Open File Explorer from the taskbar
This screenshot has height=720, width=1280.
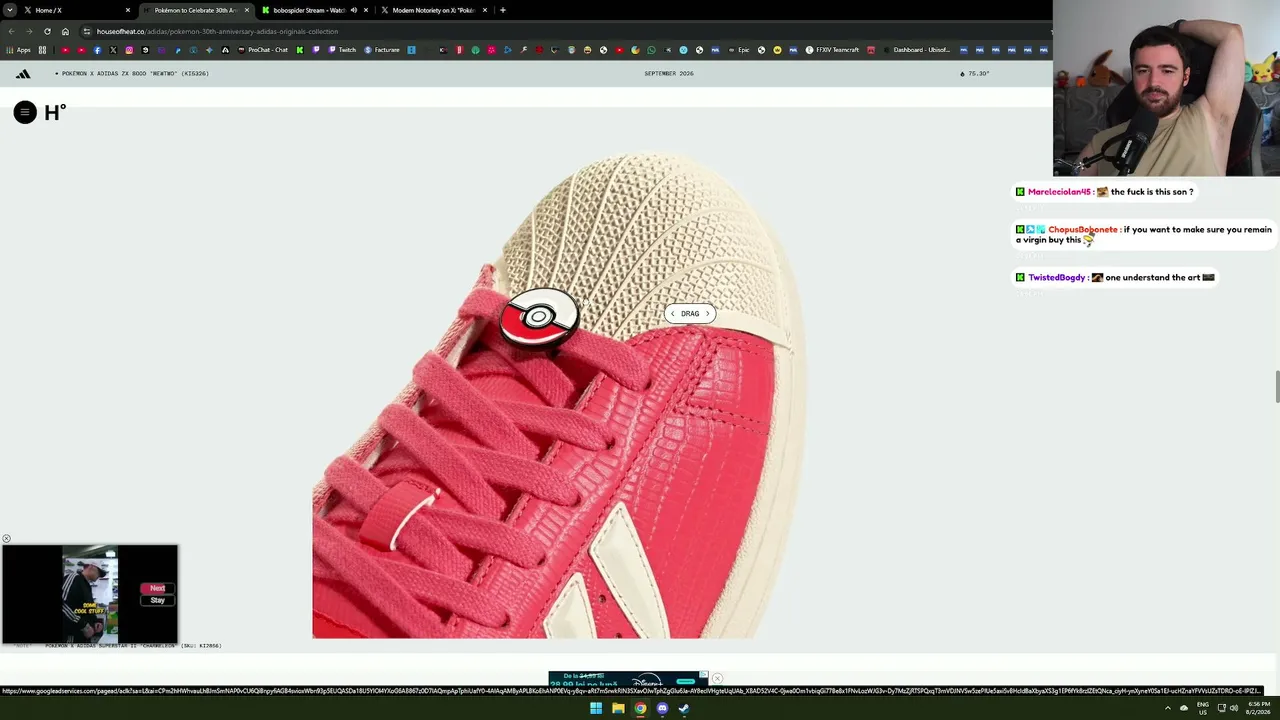(x=618, y=709)
